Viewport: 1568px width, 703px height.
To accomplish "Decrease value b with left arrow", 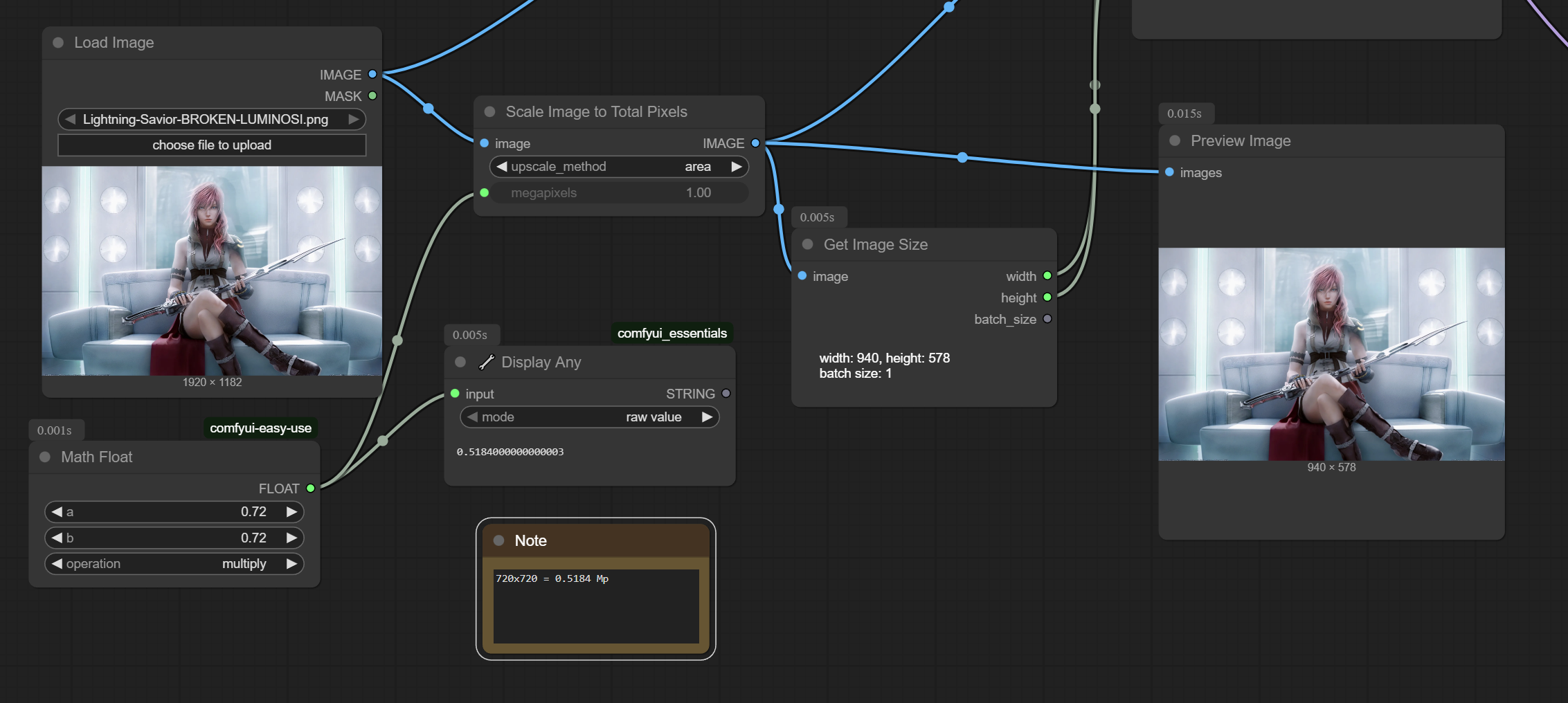I will click(57, 538).
